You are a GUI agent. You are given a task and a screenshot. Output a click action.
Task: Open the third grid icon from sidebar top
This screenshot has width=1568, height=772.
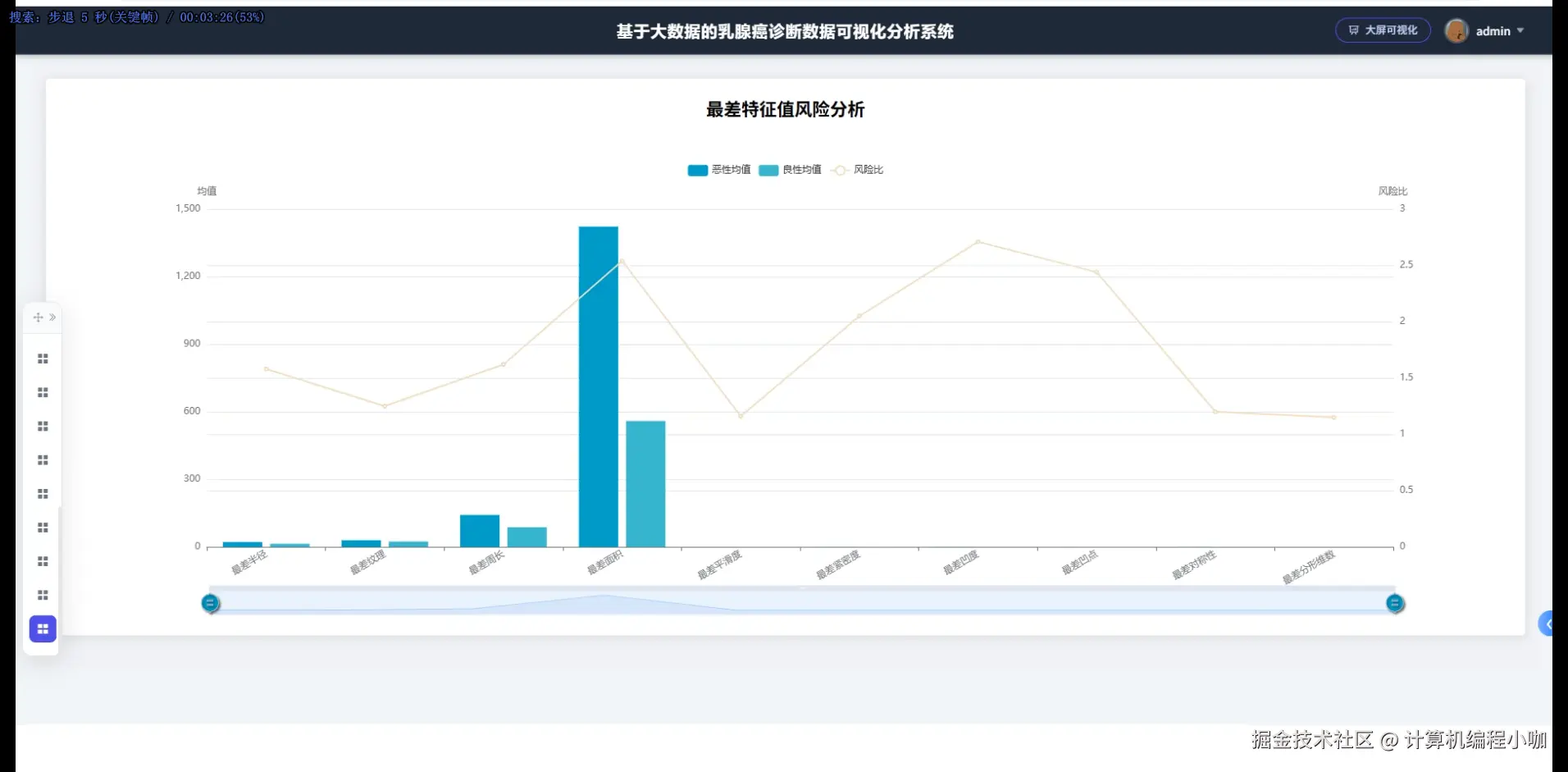pos(43,426)
